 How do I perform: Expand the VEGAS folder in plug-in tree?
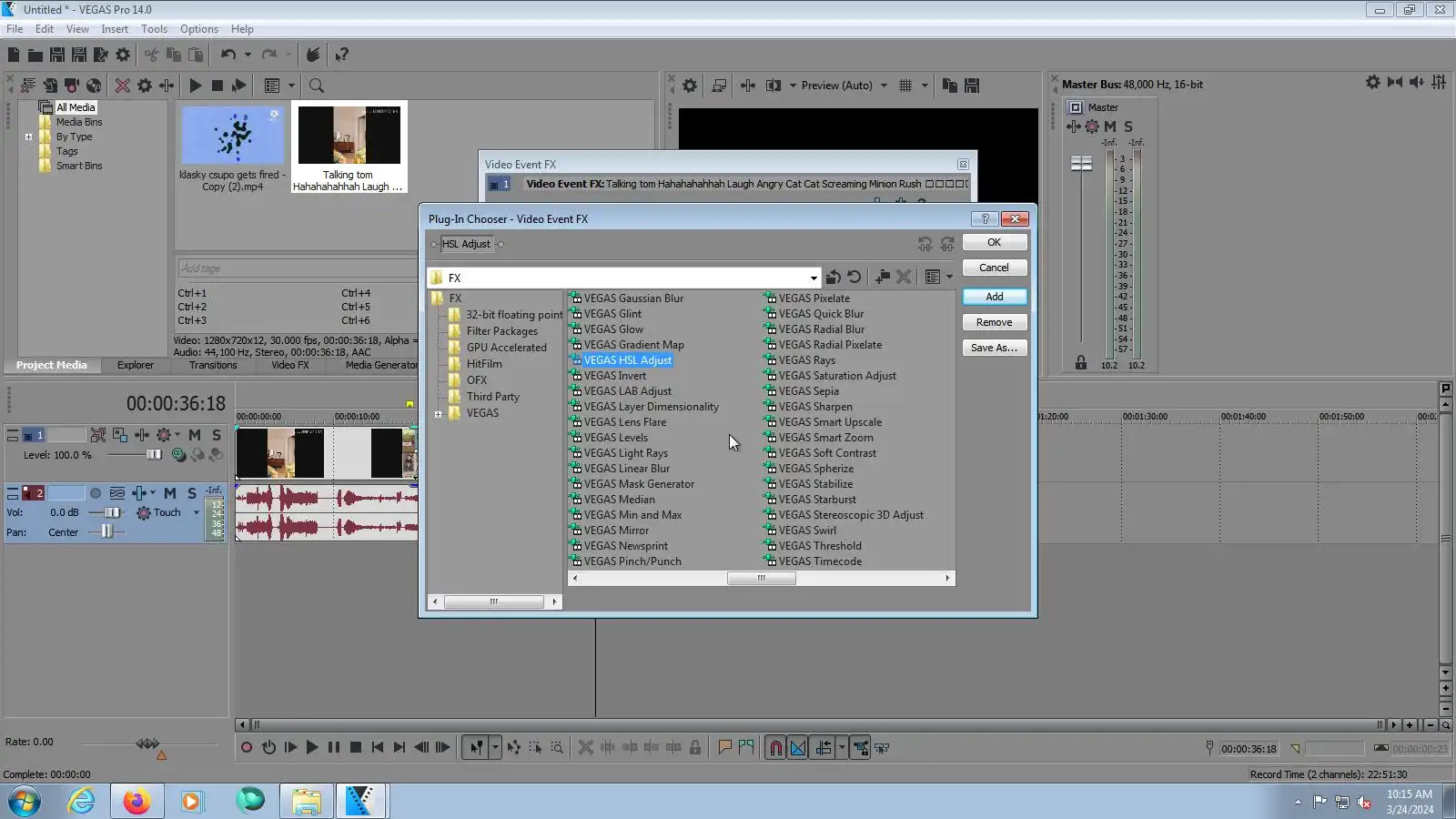click(x=439, y=414)
